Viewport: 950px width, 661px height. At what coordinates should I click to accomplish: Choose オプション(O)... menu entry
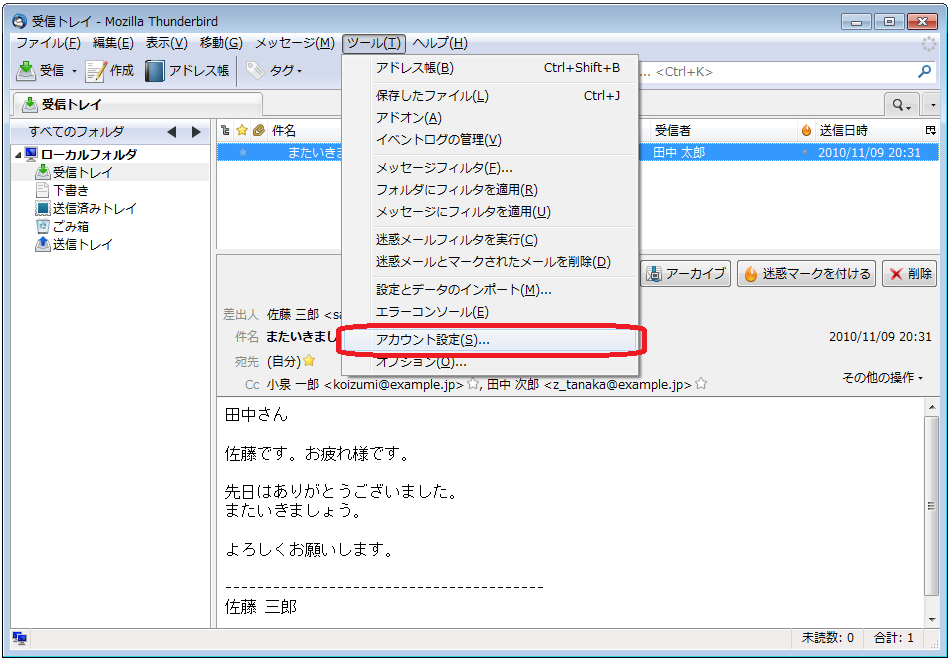(x=490, y=362)
